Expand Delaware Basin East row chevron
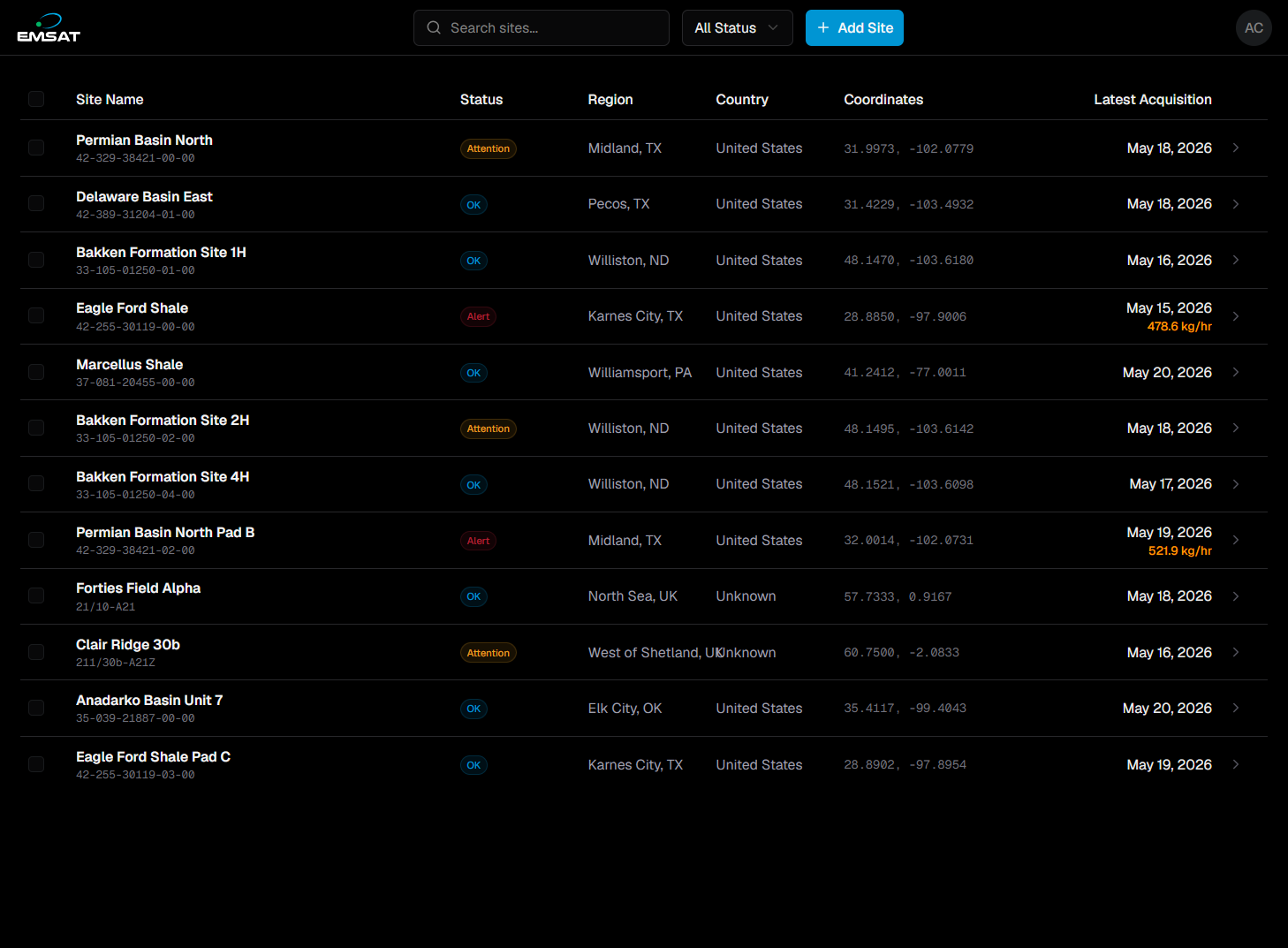Screen dimensions: 1288x948 coord(1236,204)
